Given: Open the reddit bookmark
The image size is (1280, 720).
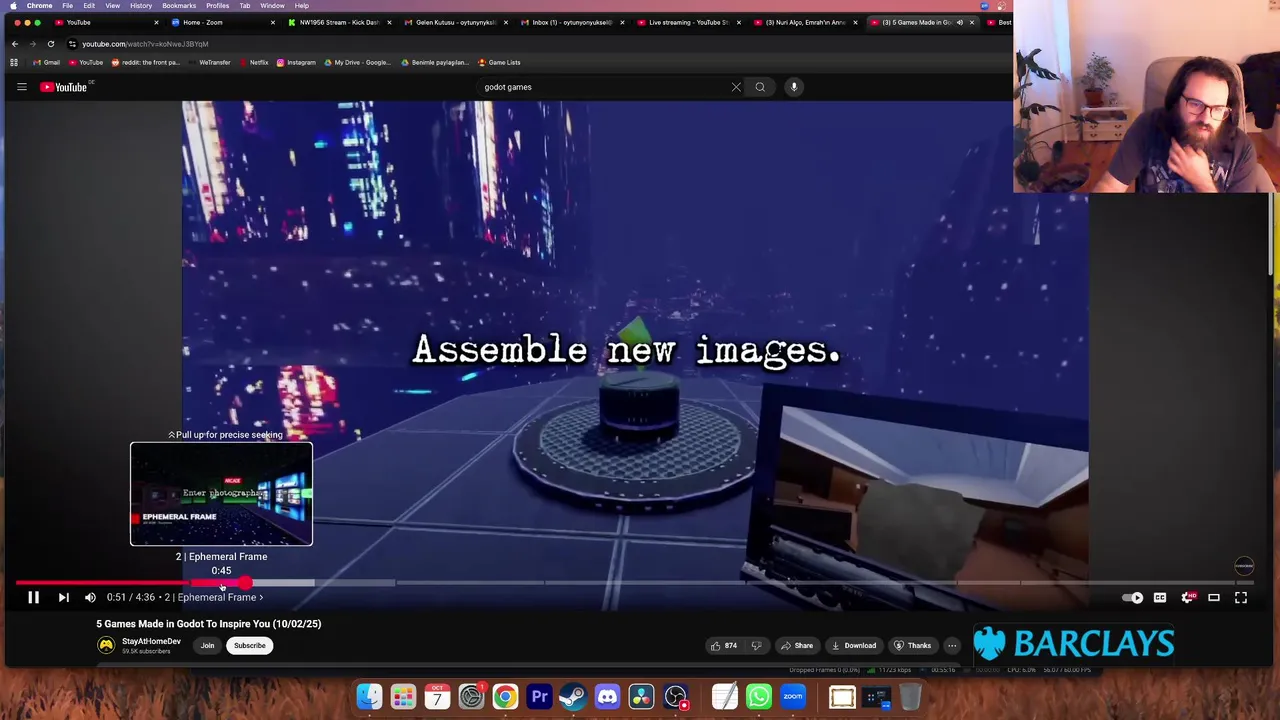Looking at the screenshot, I should coord(146,62).
